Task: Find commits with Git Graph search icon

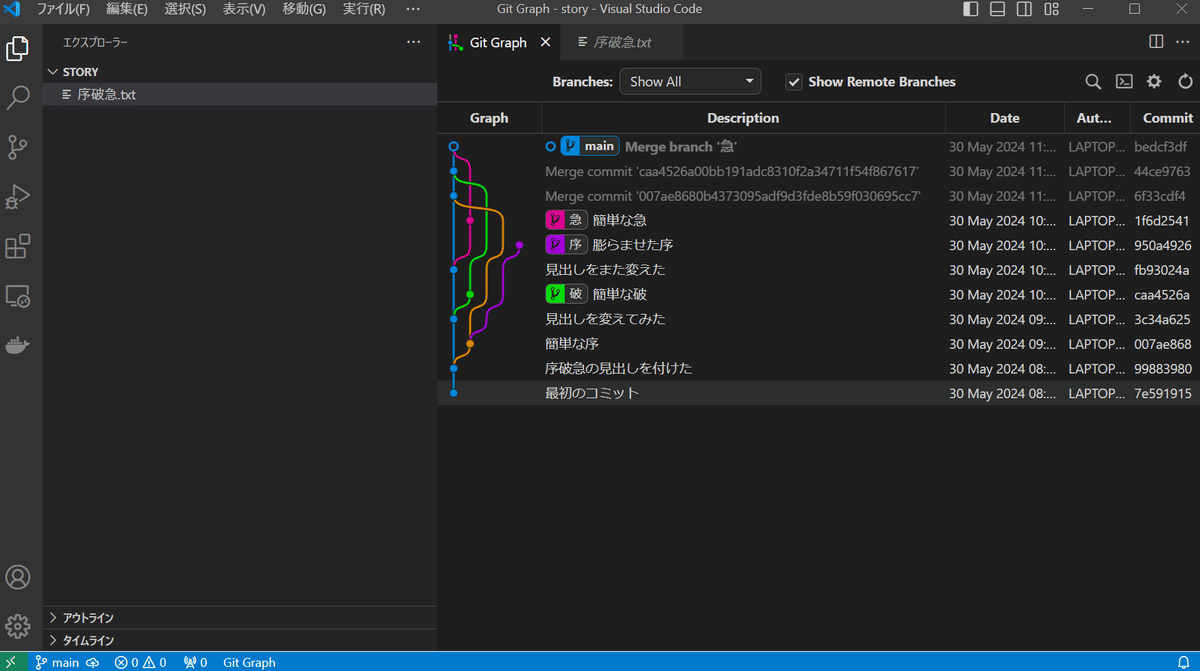Action: click(1093, 82)
